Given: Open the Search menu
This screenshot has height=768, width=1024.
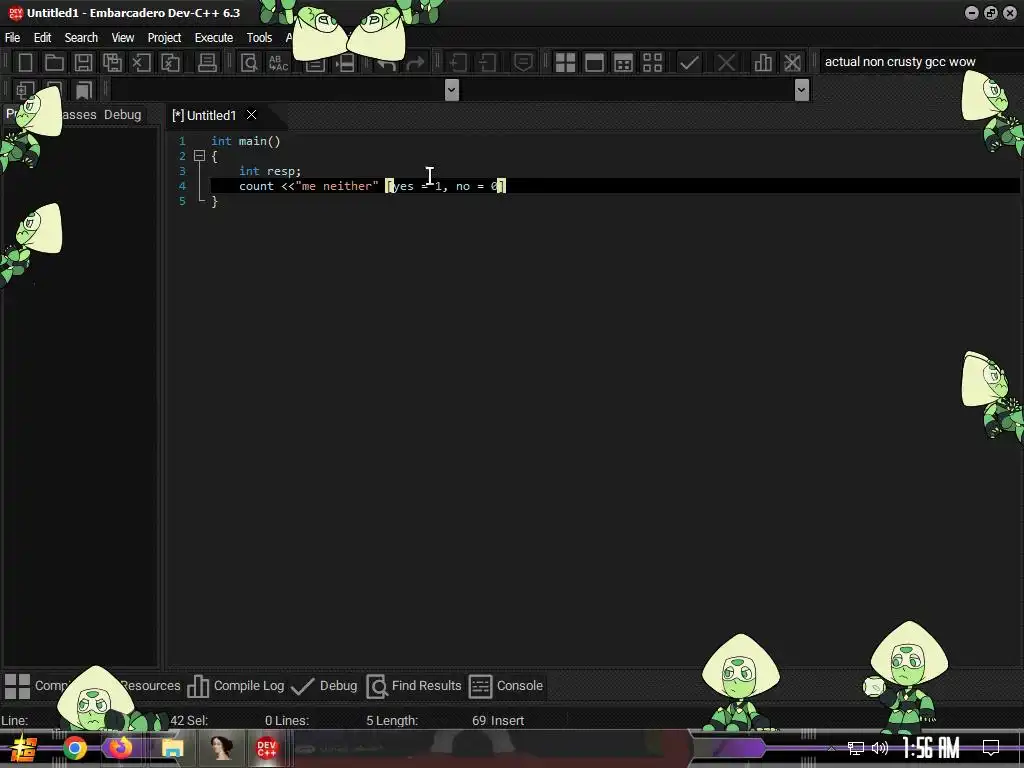Looking at the screenshot, I should 81,37.
